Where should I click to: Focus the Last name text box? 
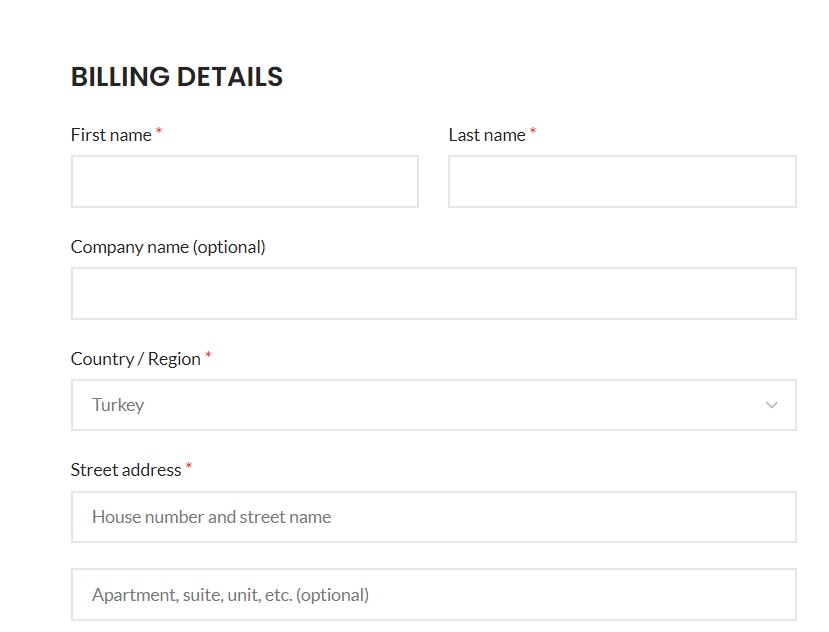click(622, 181)
